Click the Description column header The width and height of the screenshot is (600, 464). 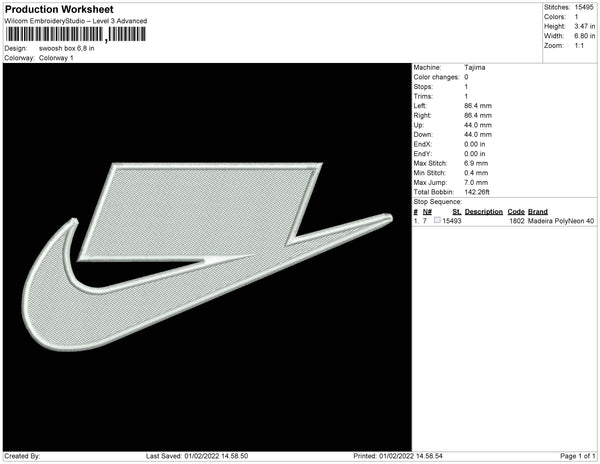pyautogui.click(x=484, y=212)
